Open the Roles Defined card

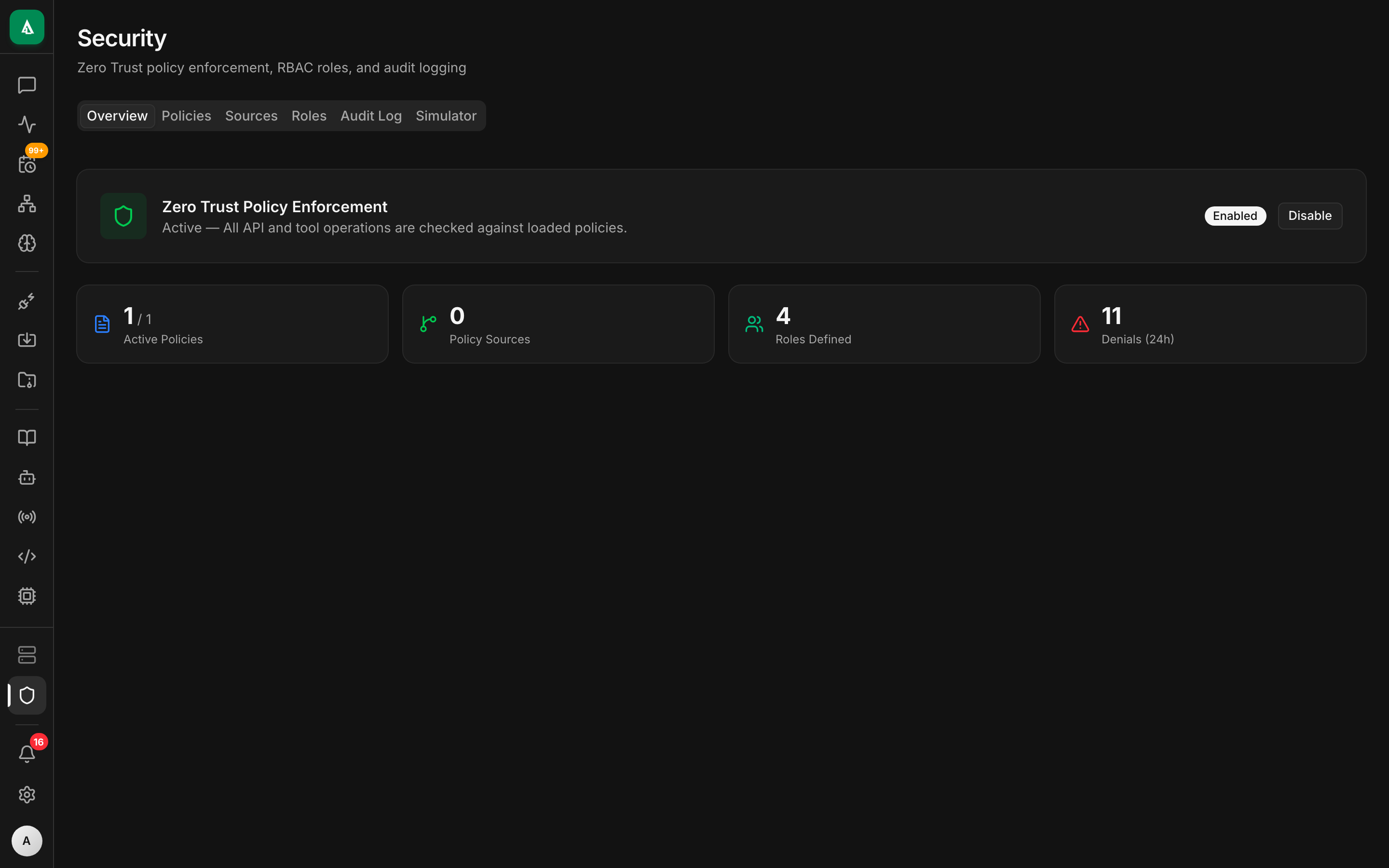point(884,324)
